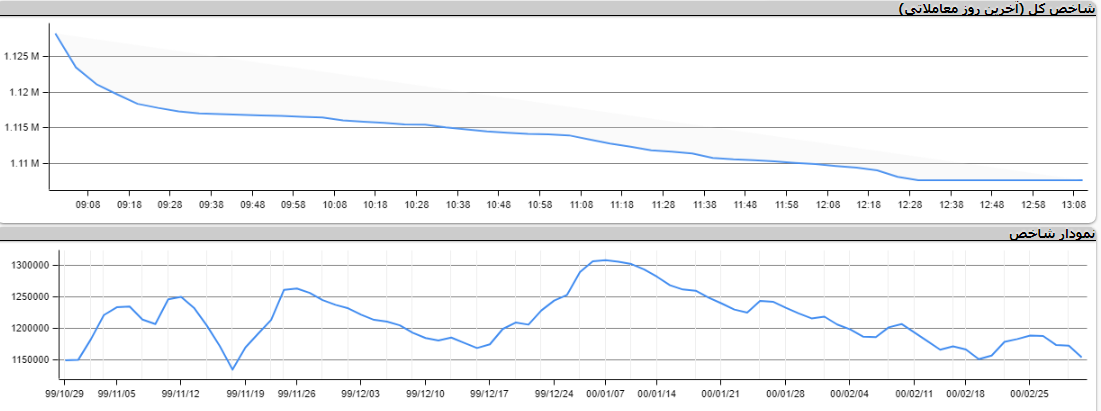Click the 11:08 time axis label
Screen dimensions: 1101x411
[x=581, y=204]
